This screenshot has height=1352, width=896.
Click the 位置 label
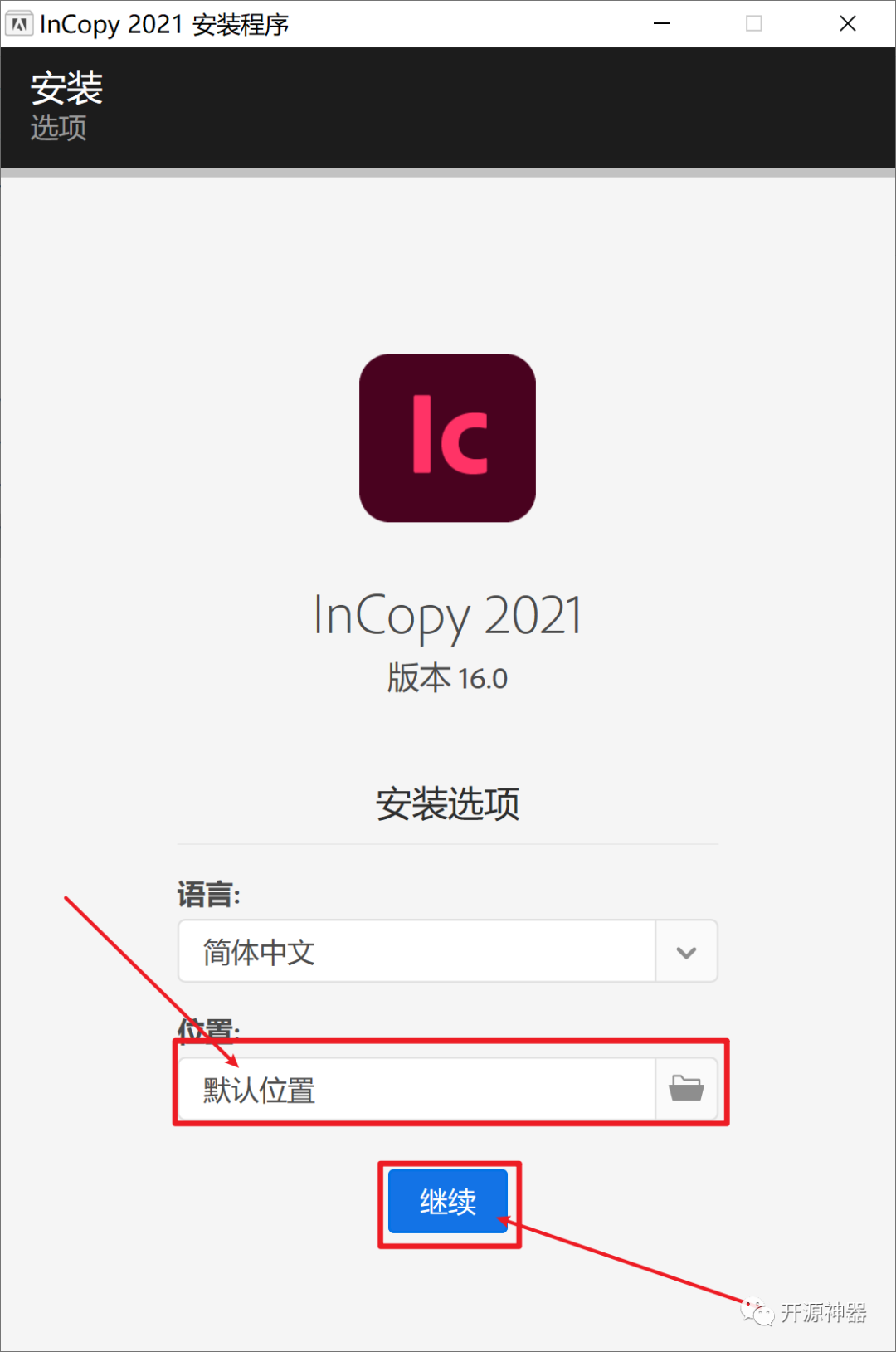(209, 1029)
